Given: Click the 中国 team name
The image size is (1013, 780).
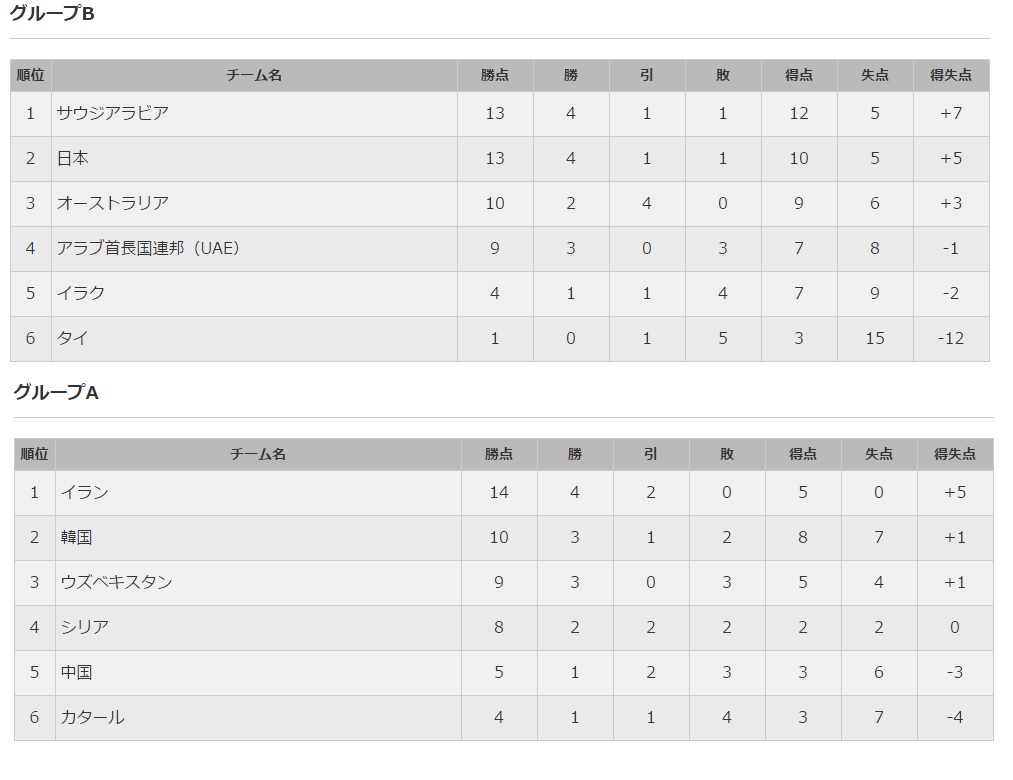Looking at the screenshot, I should pyautogui.click(x=77, y=672).
